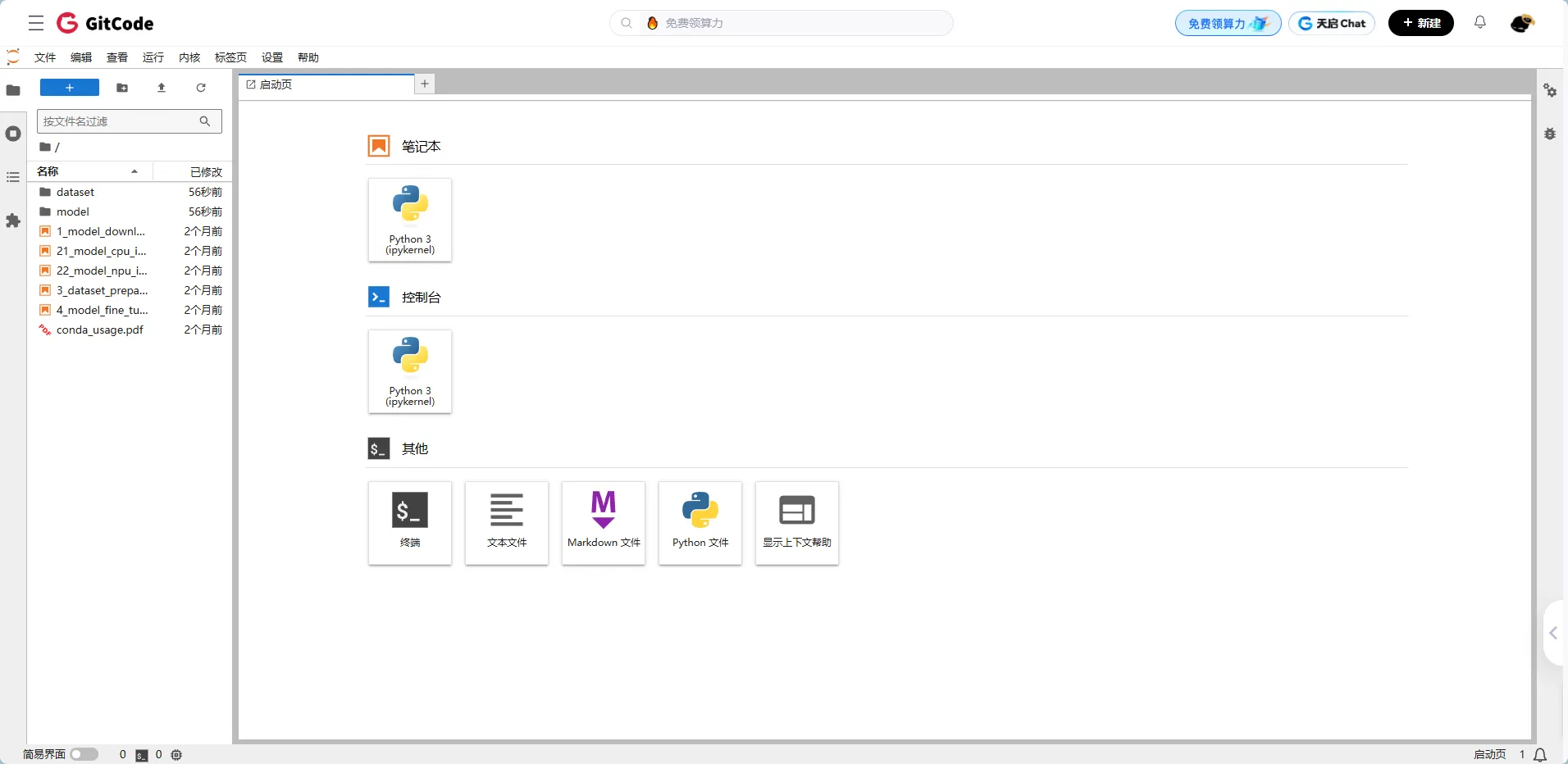The width and height of the screenshot is (1568, 764).
Task: Open the 标签页 menu
Action: point(230,57)
